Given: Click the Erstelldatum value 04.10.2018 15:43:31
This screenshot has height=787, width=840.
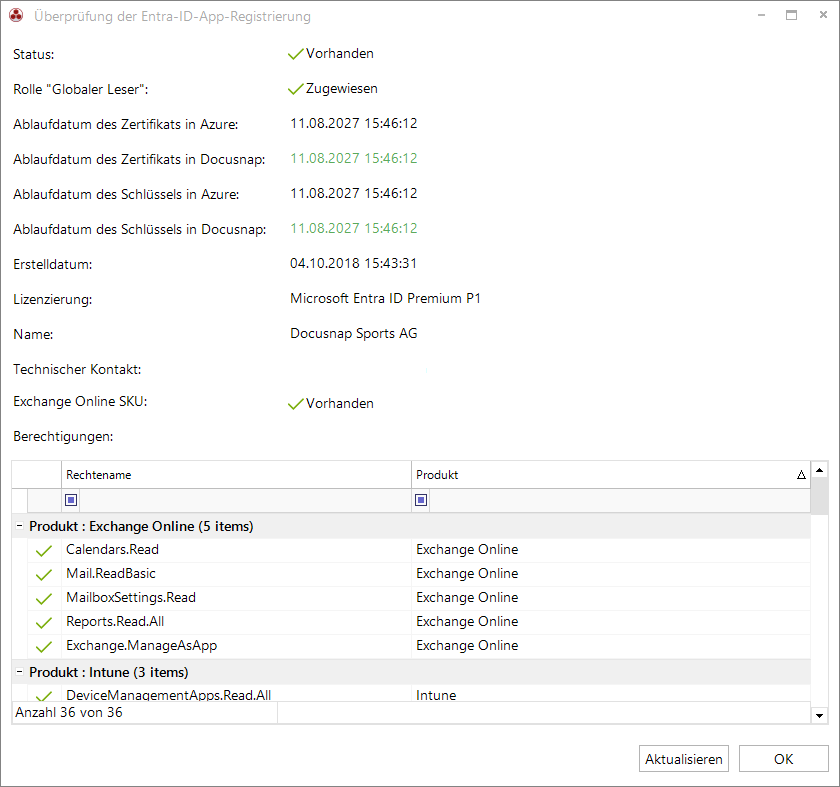Looking at the screenshot, I should pos(354,264).
